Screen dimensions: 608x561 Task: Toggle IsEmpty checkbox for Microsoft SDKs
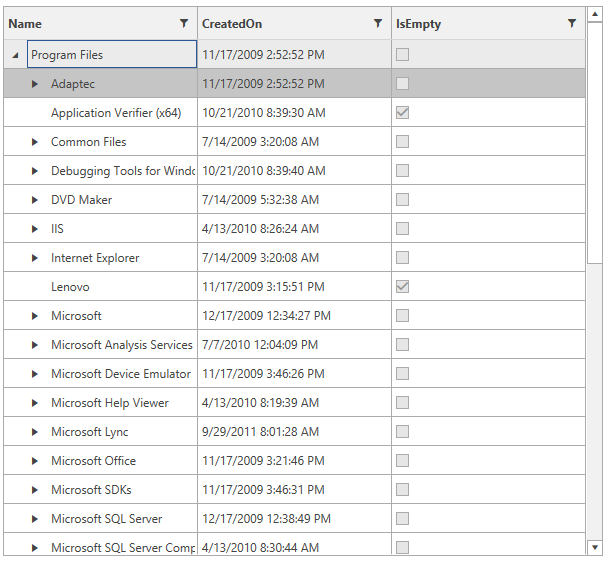(x=402, y=490)
